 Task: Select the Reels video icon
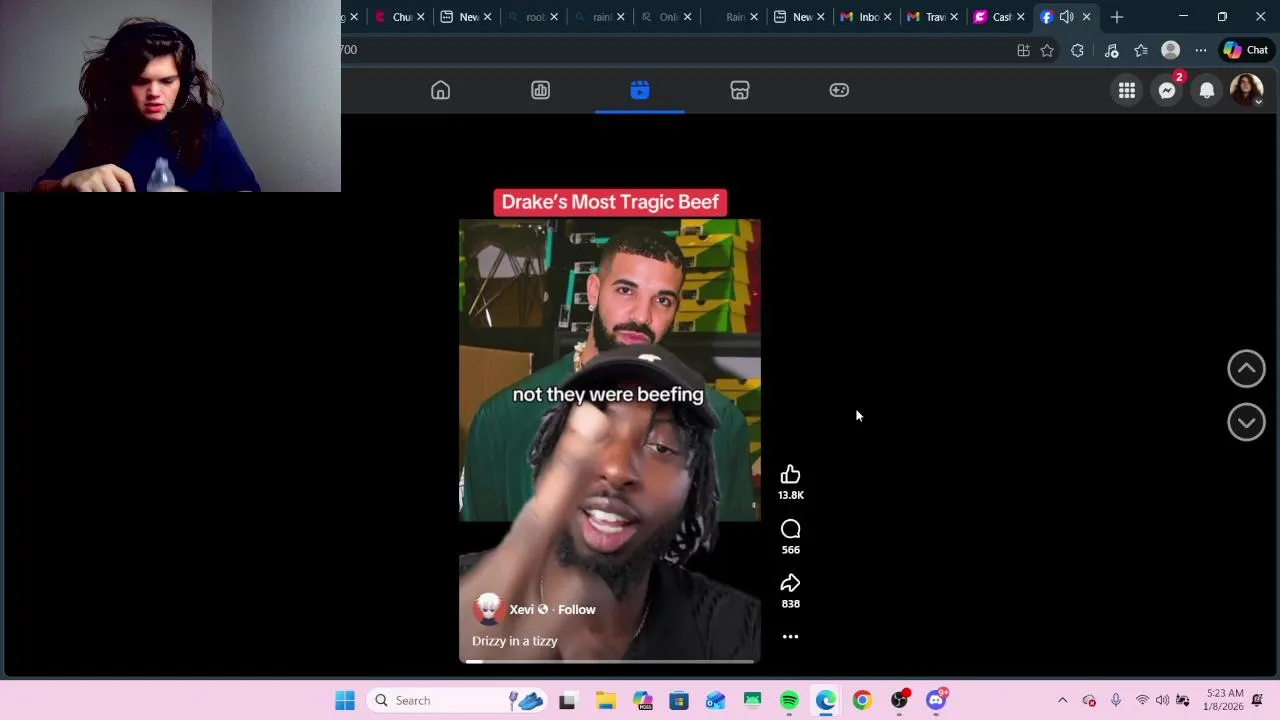(x=640, y=90)
